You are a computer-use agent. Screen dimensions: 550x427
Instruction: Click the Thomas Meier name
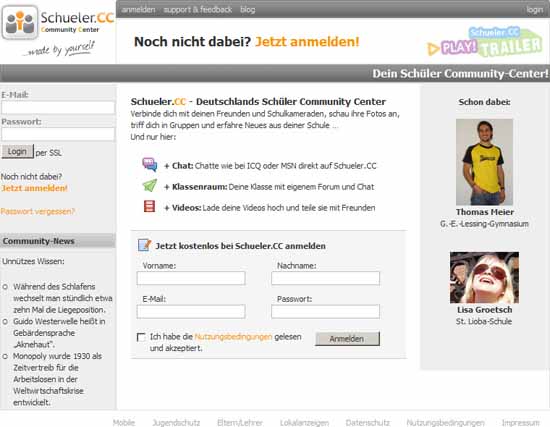485,212
